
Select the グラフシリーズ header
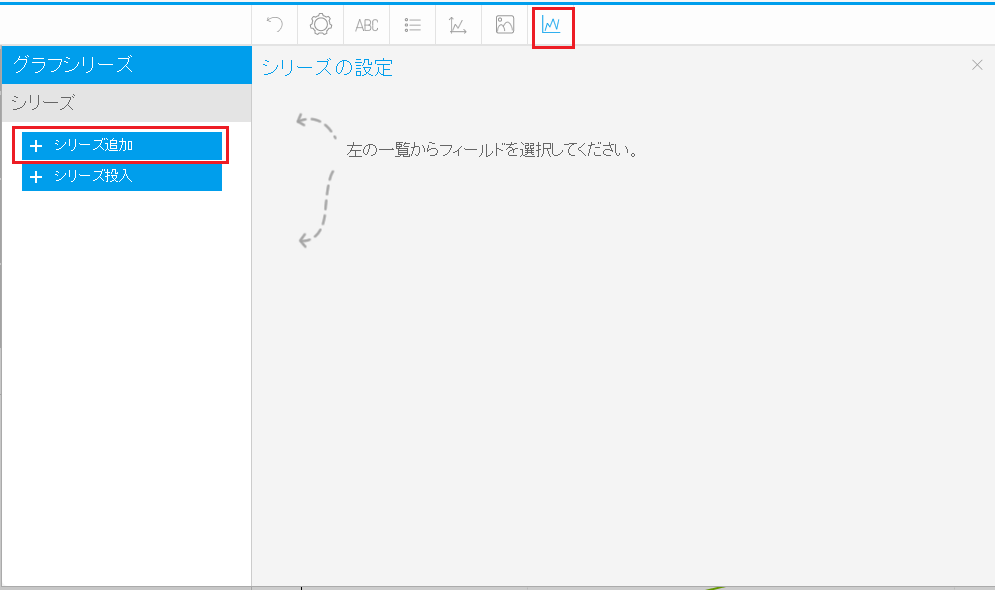coord(127,65)
